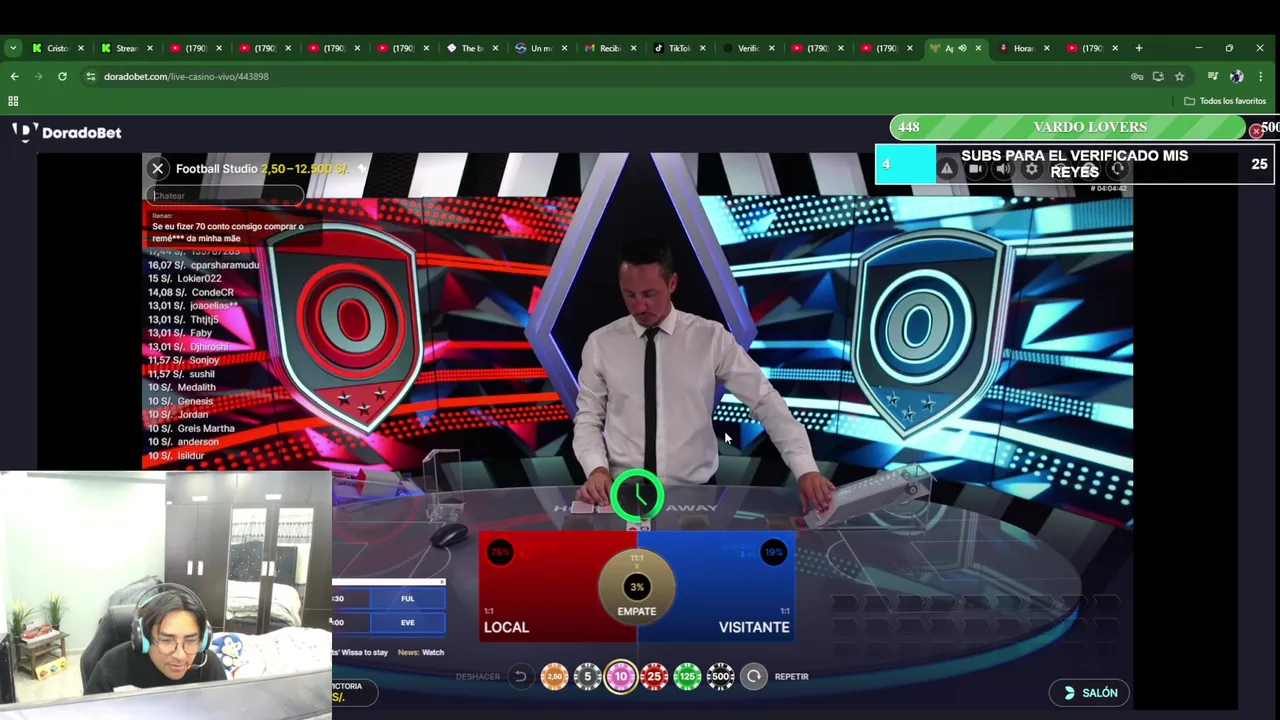Mute the game sound with speaker icon
This screenshot has width=1280, height=720.
tap(1003, 169)
